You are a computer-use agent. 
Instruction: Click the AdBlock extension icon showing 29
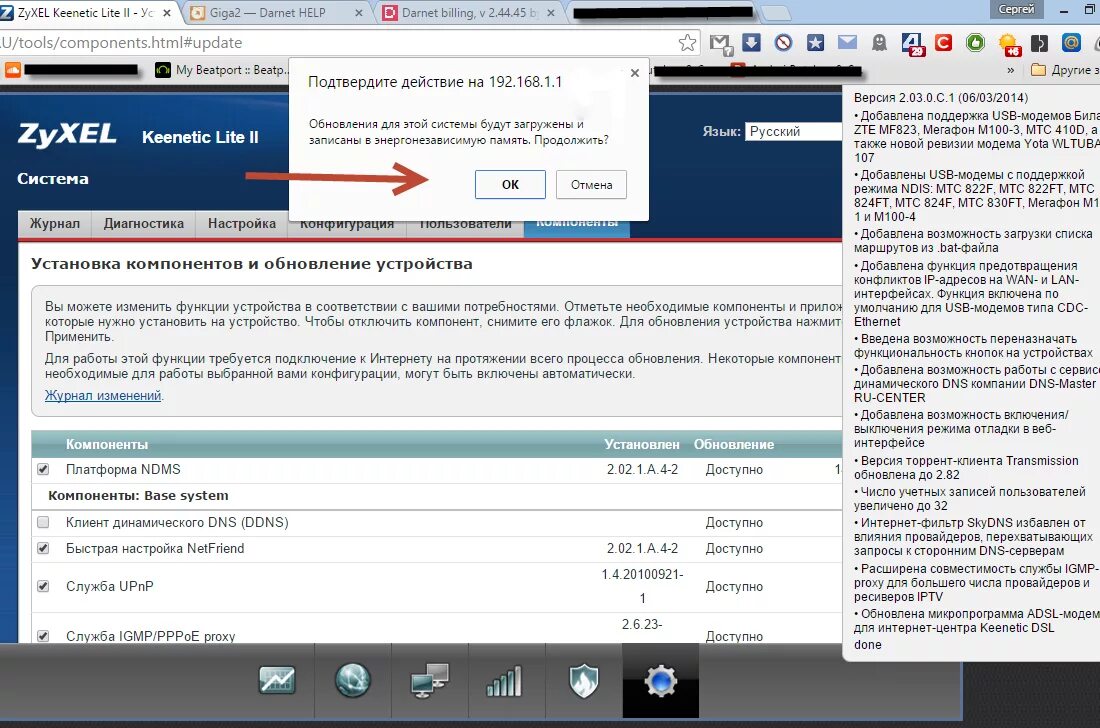pyautogui.click(x=912, y=42)
